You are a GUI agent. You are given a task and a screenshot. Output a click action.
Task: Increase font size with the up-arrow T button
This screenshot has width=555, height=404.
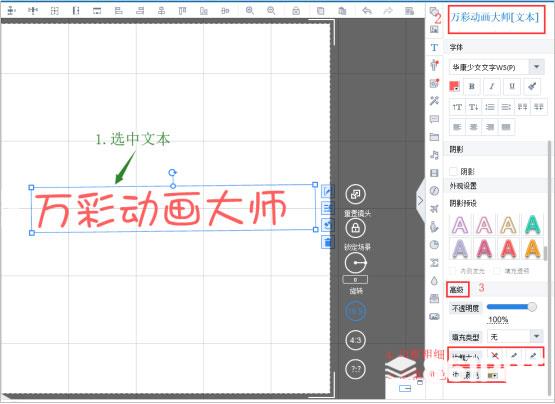[457, 107]
